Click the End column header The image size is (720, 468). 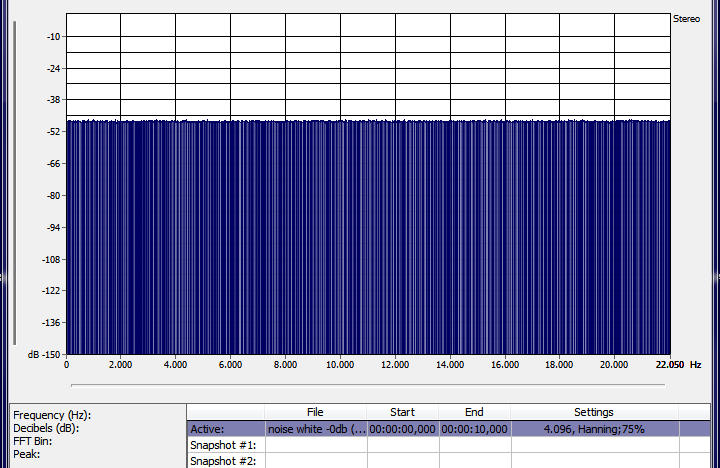pyautogui.click(x=474, y=412)
